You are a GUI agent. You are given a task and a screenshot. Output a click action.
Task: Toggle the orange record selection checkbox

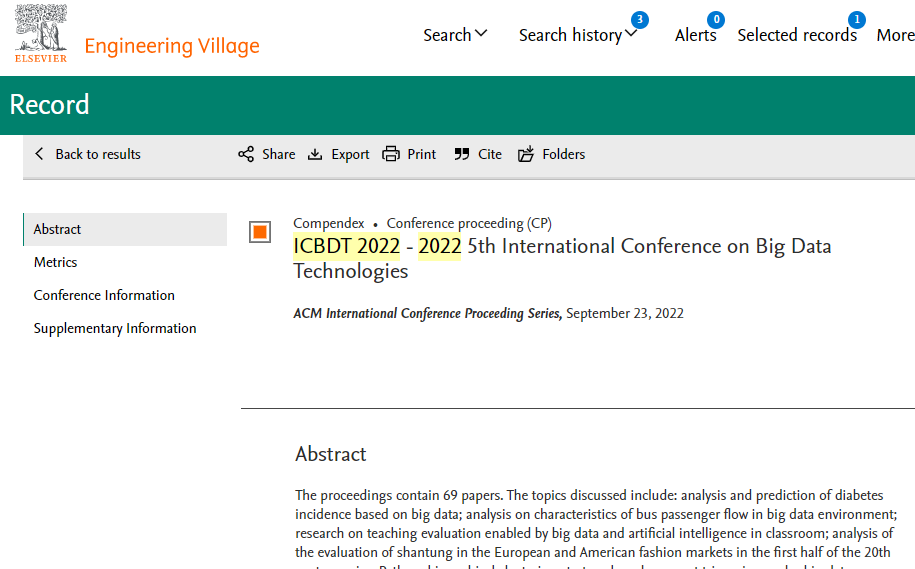[x=260, y=232]
